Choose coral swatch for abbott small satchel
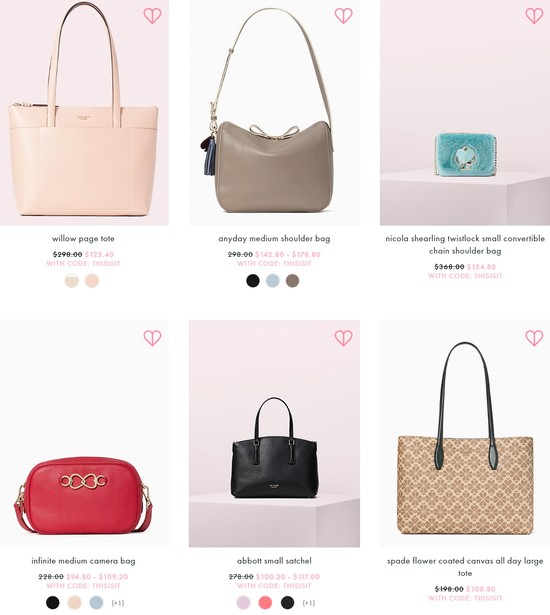 pos(266,602)
